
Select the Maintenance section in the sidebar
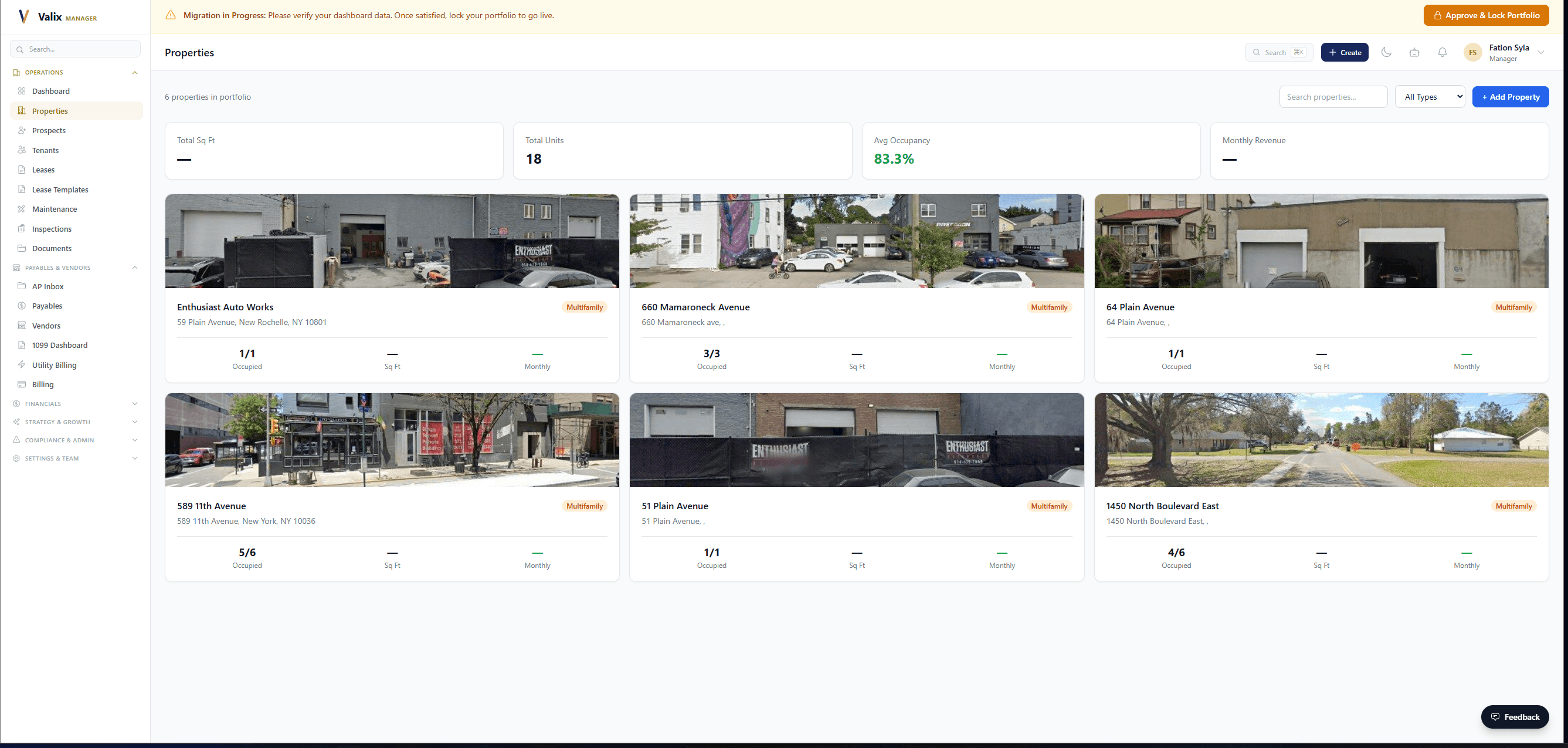click(x=54, y=208)
